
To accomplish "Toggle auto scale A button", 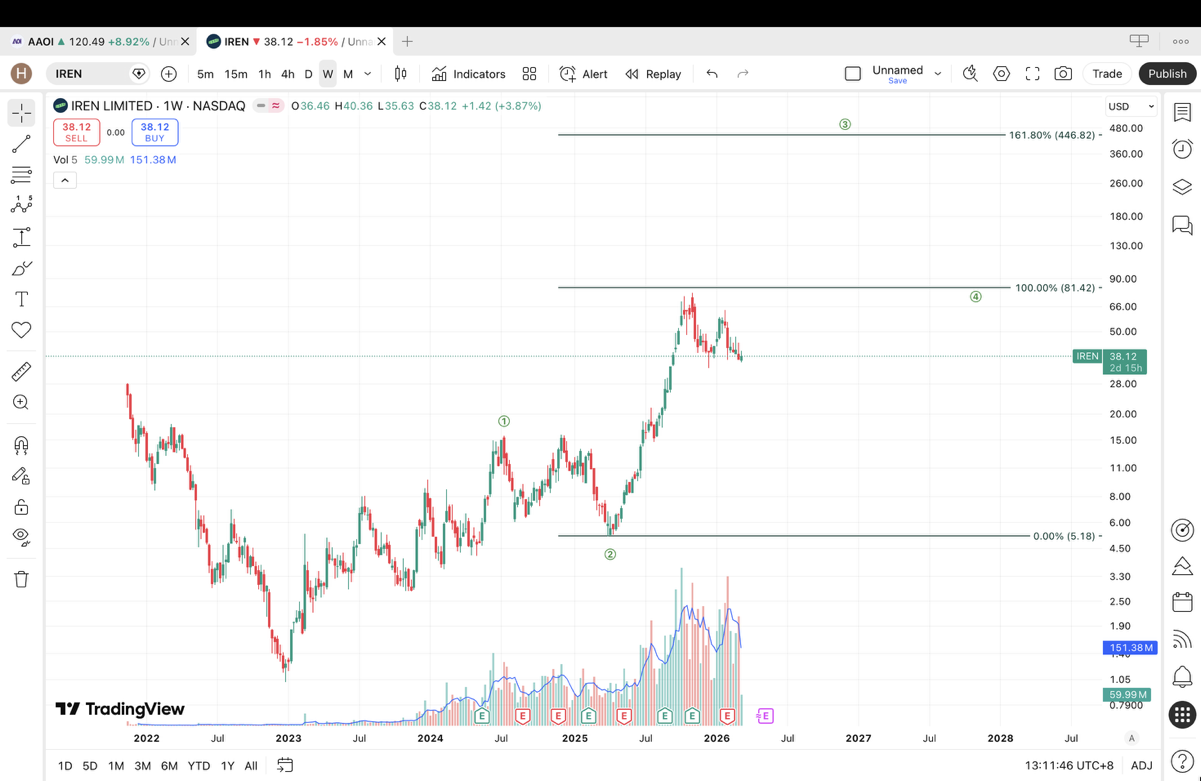I will tap(1132, 738).
